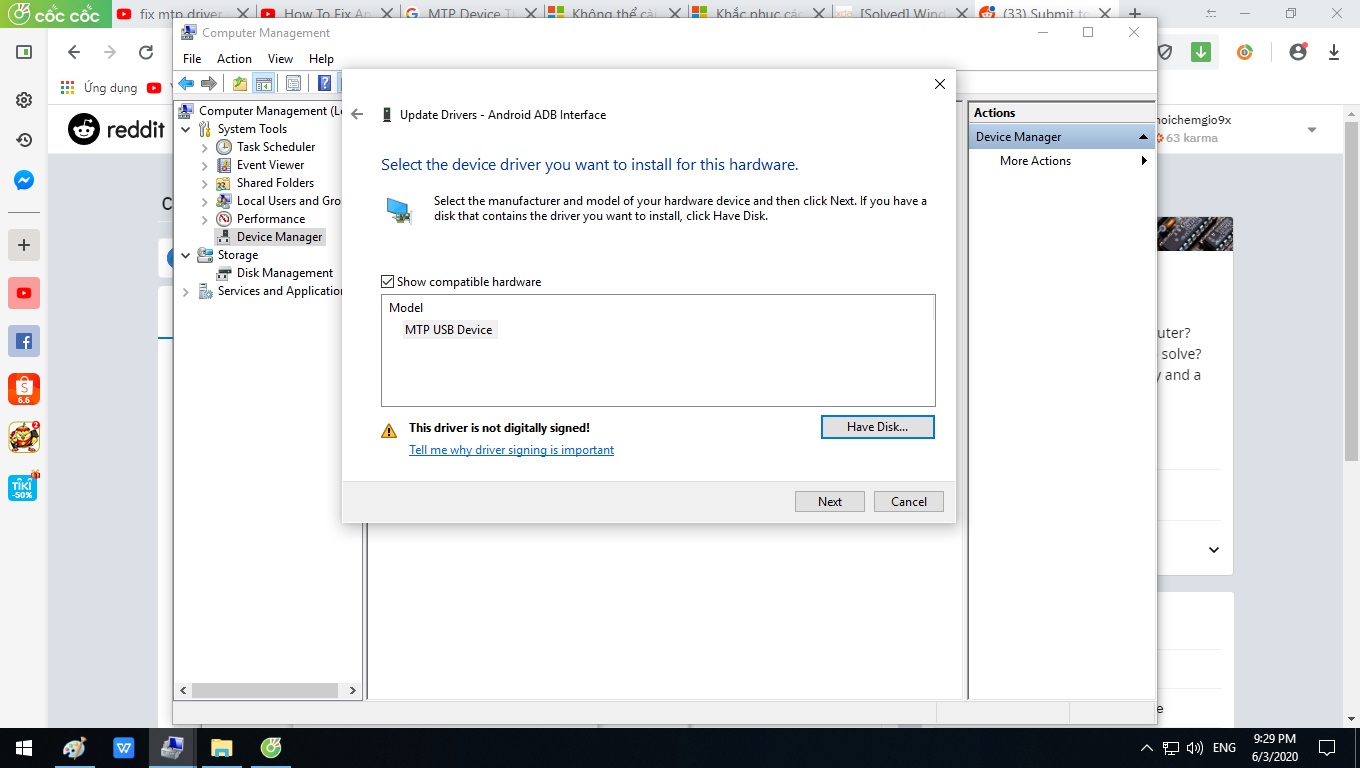The width and height of the screenshot is (1360, 768).
Task: Uncheck Show compatible hardware checkbox
Action: (388, 282)
